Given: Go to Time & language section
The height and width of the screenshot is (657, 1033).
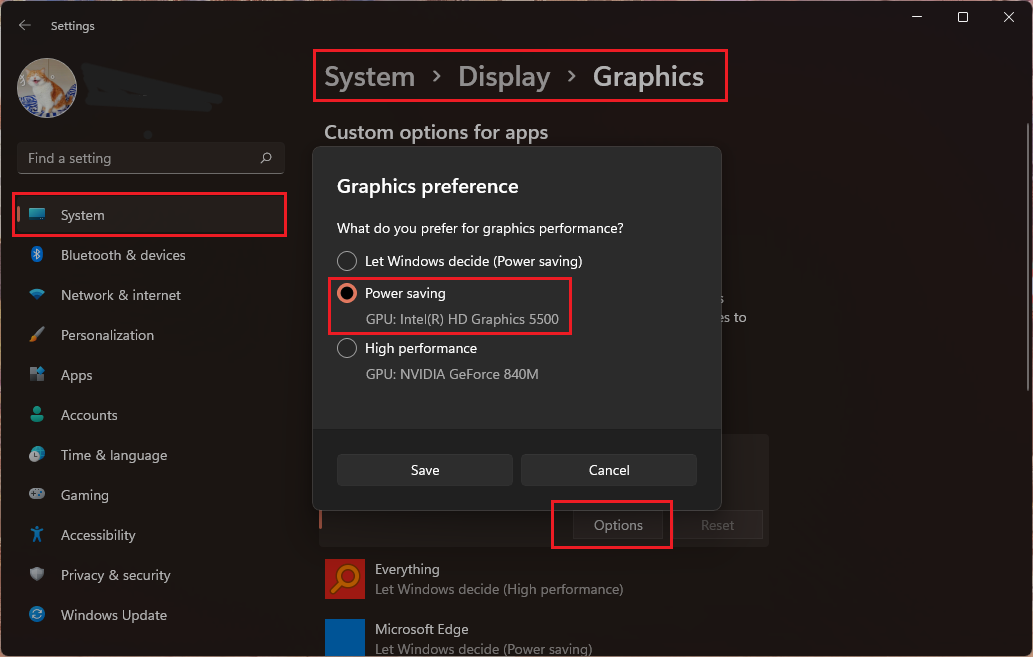Looking at the screenshot, I should (113, 455).
